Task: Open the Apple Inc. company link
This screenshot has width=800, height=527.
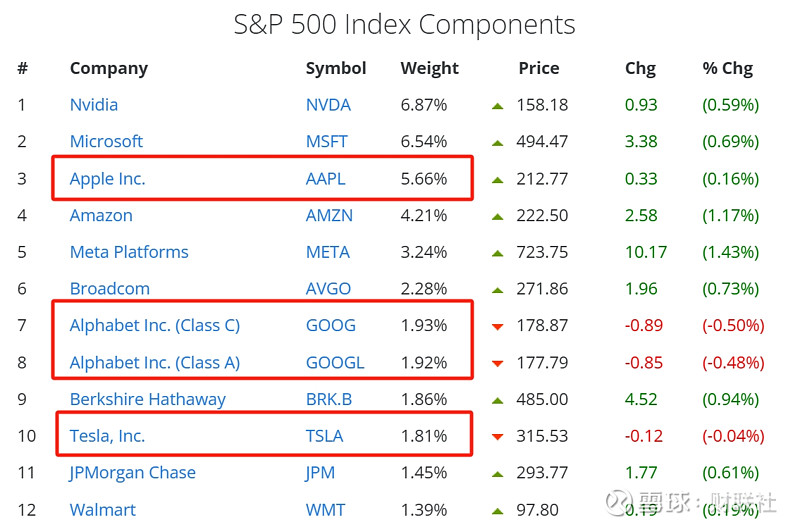Action: click(x=107, y=178)
